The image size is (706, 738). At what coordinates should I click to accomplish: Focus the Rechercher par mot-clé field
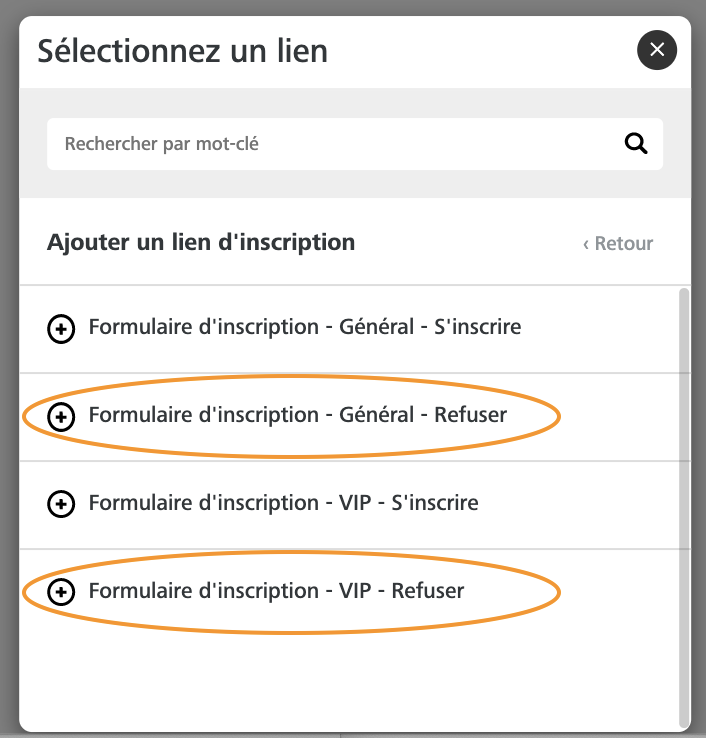(x=355, y=144)
